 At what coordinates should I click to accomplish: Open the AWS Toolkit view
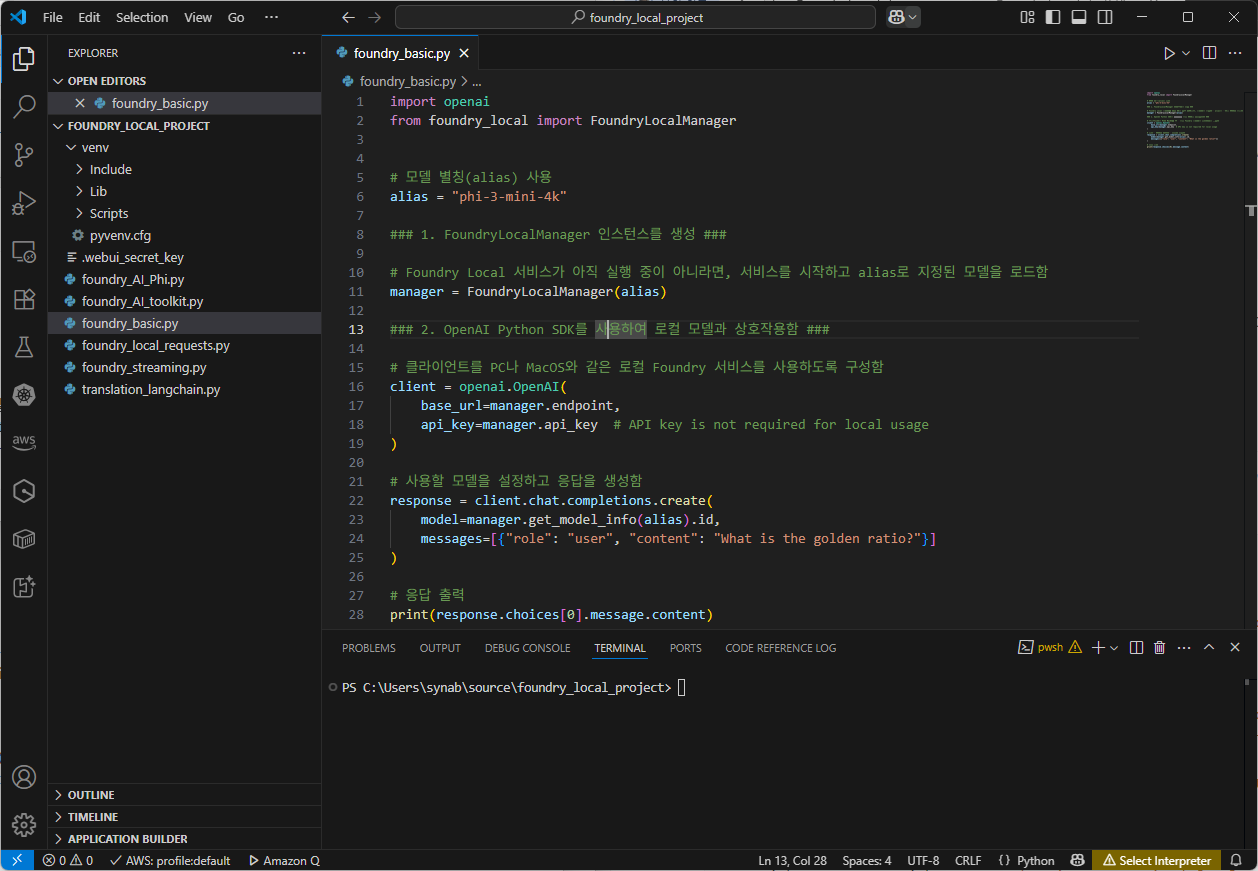[x=23, y=443]
